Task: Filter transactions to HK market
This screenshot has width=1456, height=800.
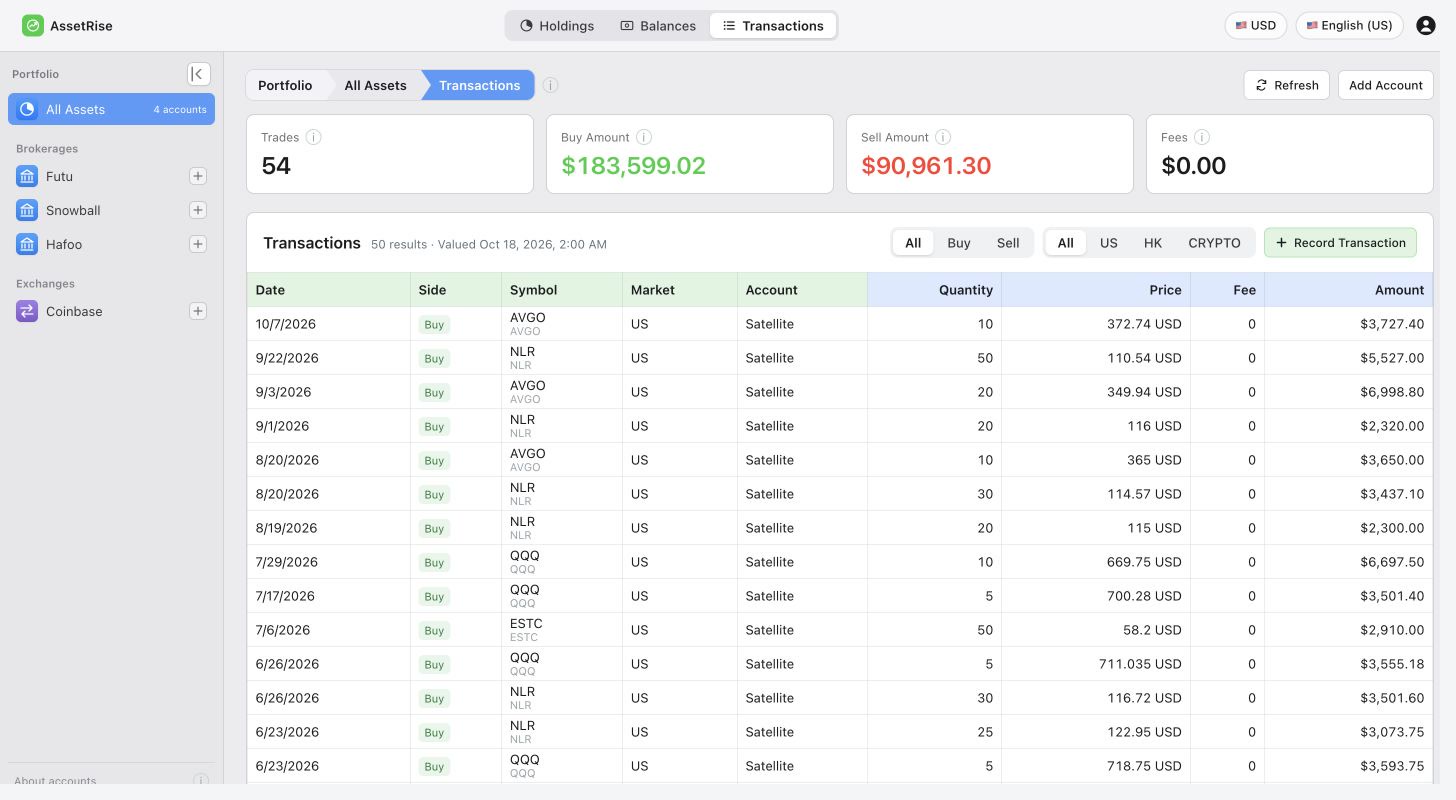Action: pos(1153,243)
